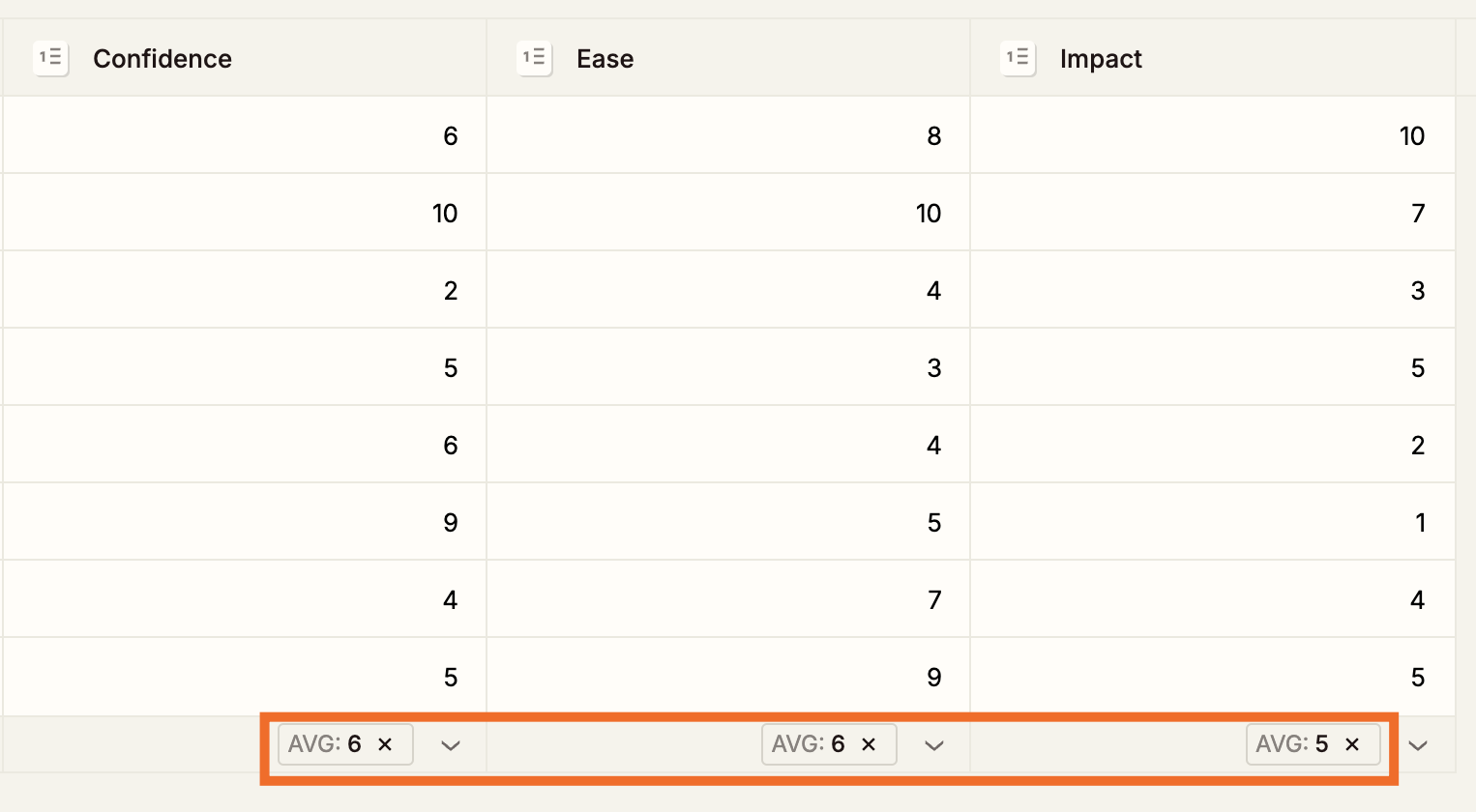This screenshot has width=1476, height=812.
Task: Remove the AVG summary from the Ease column
Action: tap(869, 744)
